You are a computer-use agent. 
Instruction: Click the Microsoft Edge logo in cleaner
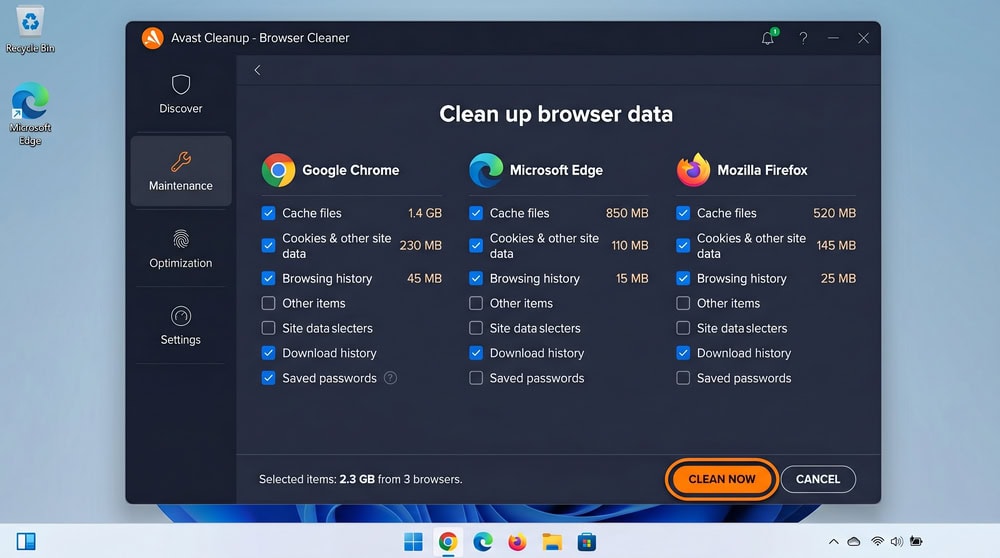click(486, 170)
